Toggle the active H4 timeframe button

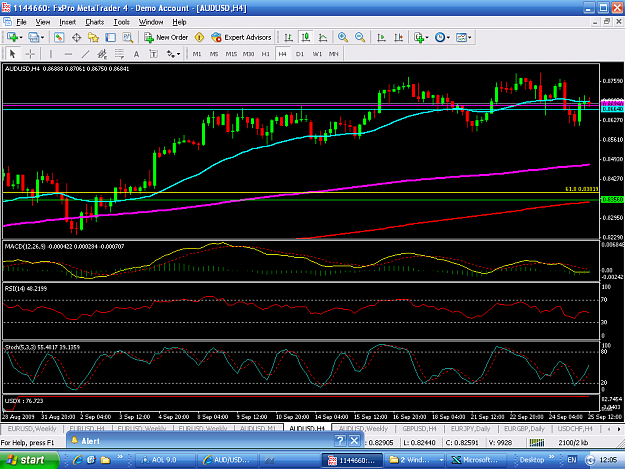click(x=283, y=54)
